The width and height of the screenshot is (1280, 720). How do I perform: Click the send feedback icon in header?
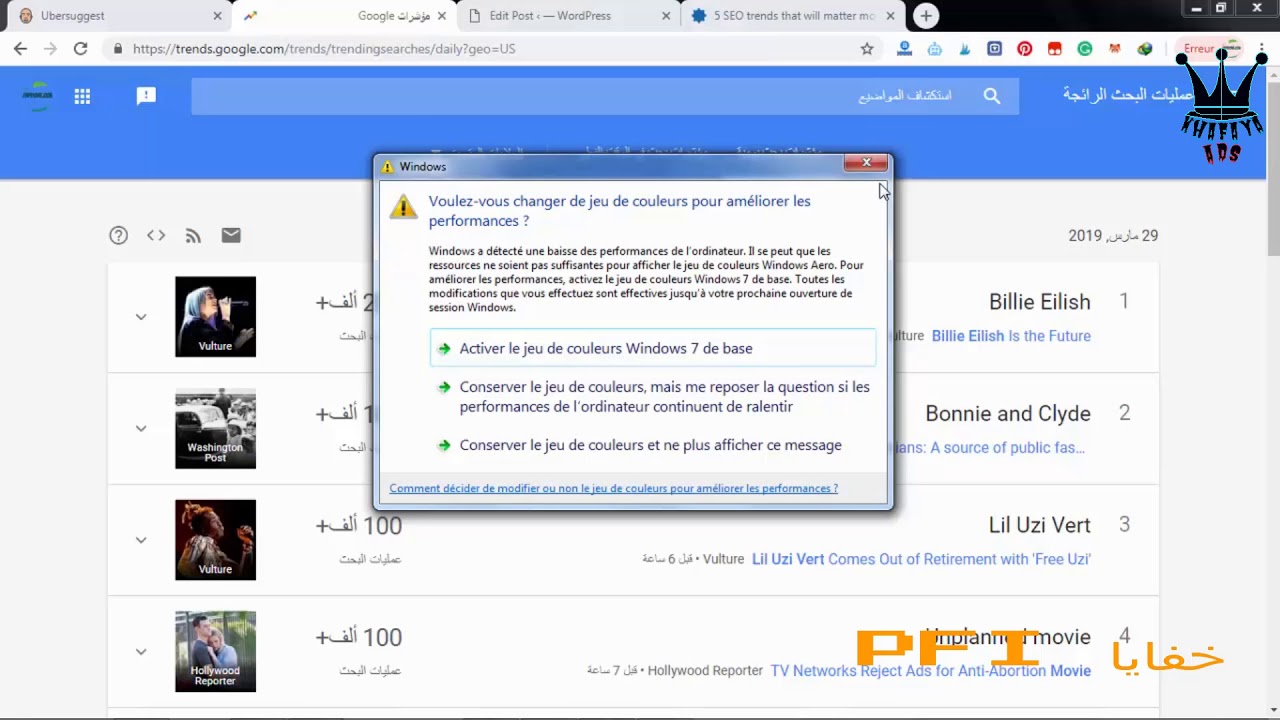(x=146, y=96)
